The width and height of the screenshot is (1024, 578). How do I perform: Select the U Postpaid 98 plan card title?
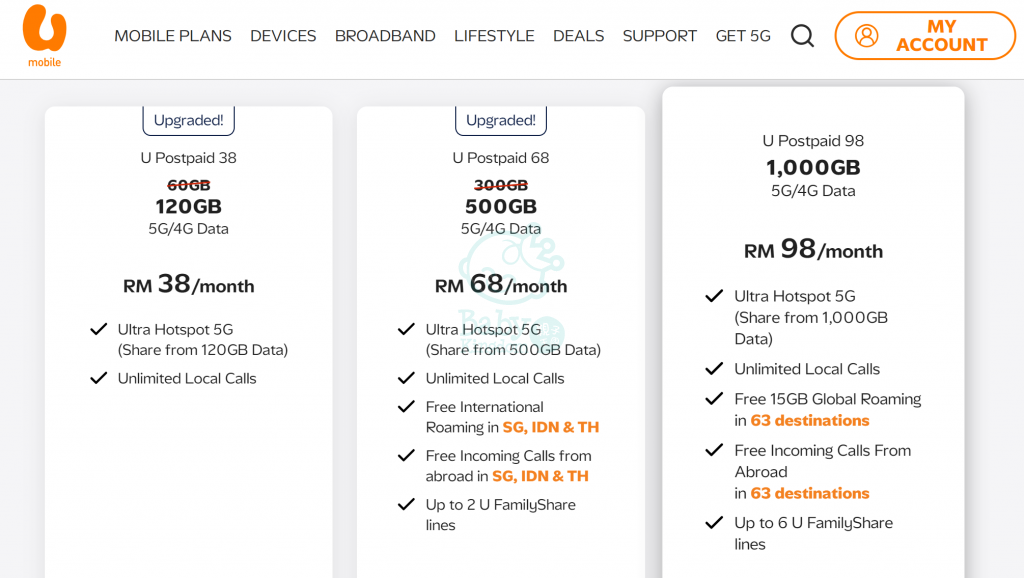coord(813,141)
